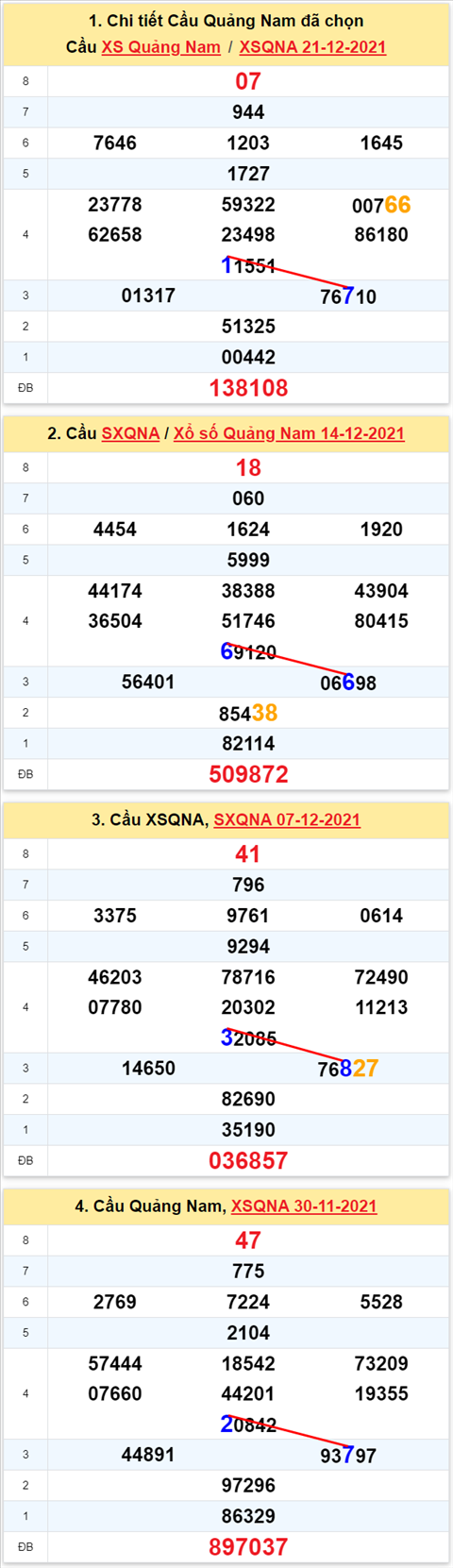Select the number 944
The height and width of the screenshot is (1568, 453).
pos(248,112)
